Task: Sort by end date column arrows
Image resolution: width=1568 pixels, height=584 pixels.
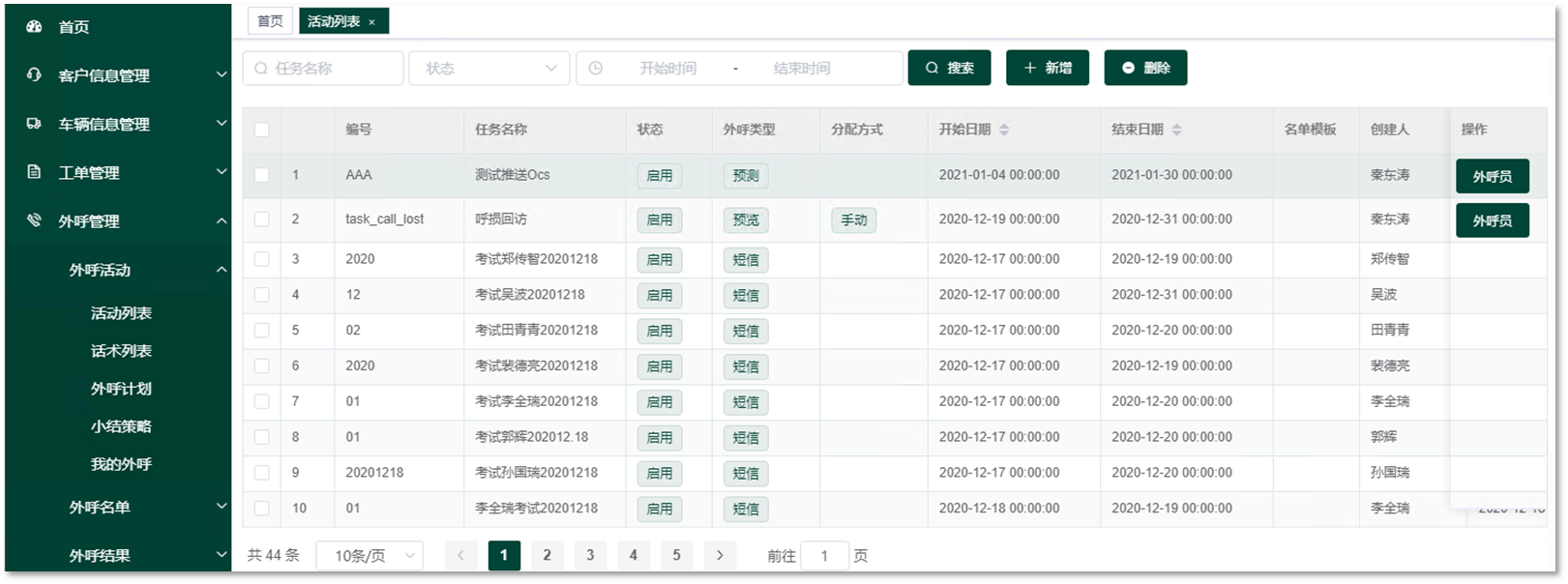Action: click(1176, 130)
